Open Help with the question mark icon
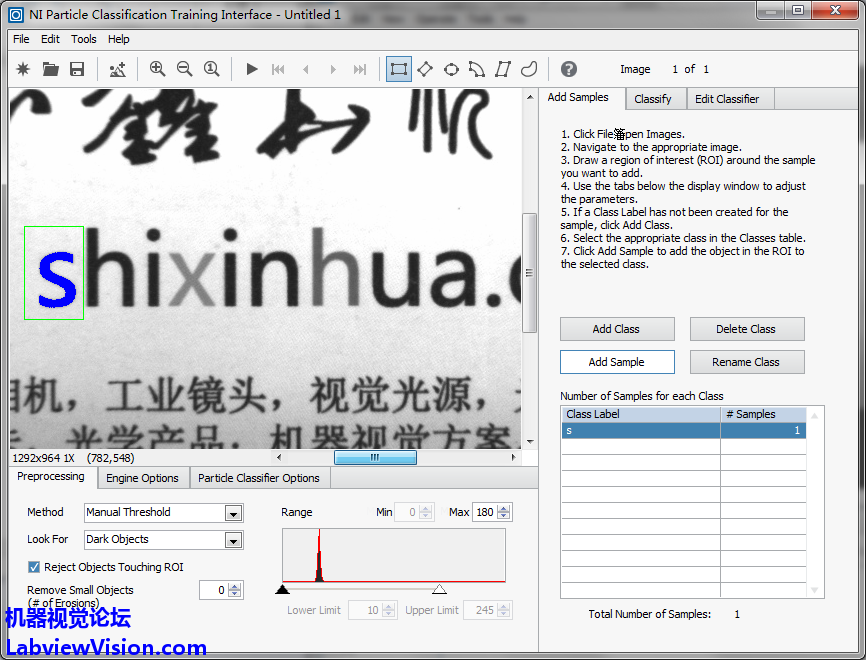 click(x=568, y=69)
